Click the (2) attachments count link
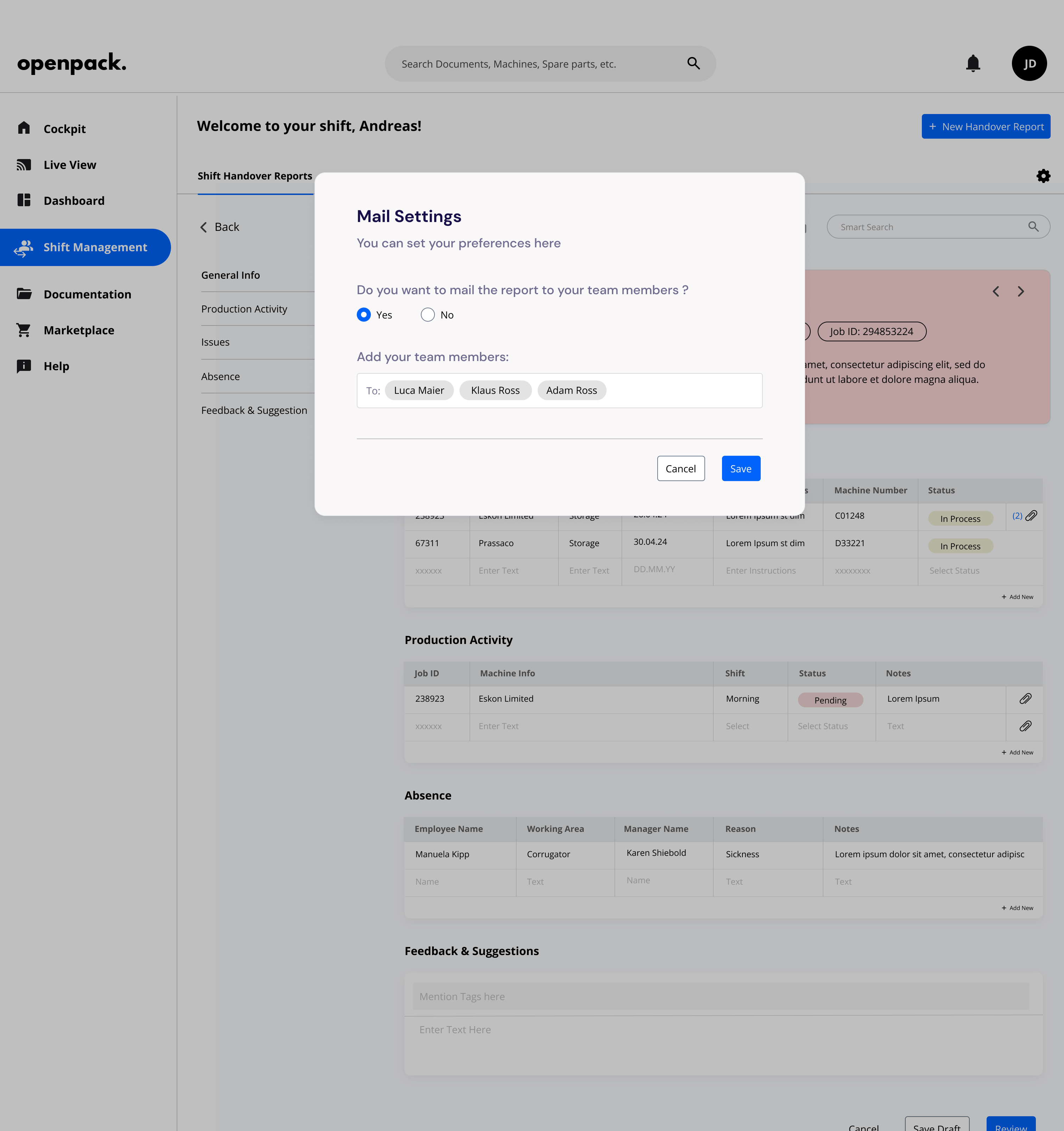The image size is (1064, 1131). pyautogui.click(x=1017, y=516)
